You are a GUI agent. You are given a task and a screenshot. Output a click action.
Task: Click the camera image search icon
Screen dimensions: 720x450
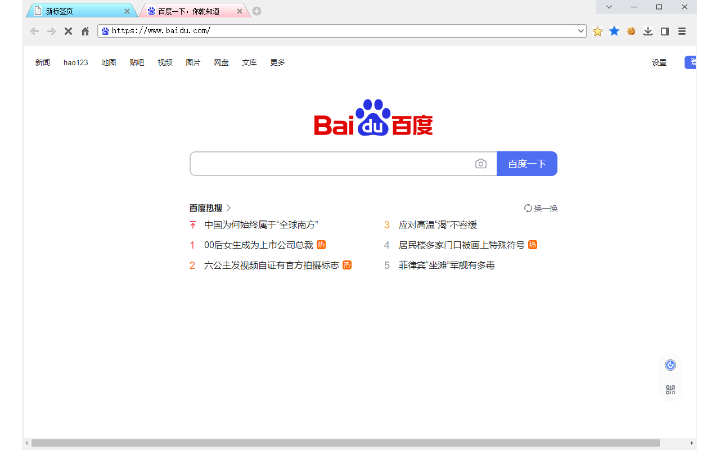[481, 164]
